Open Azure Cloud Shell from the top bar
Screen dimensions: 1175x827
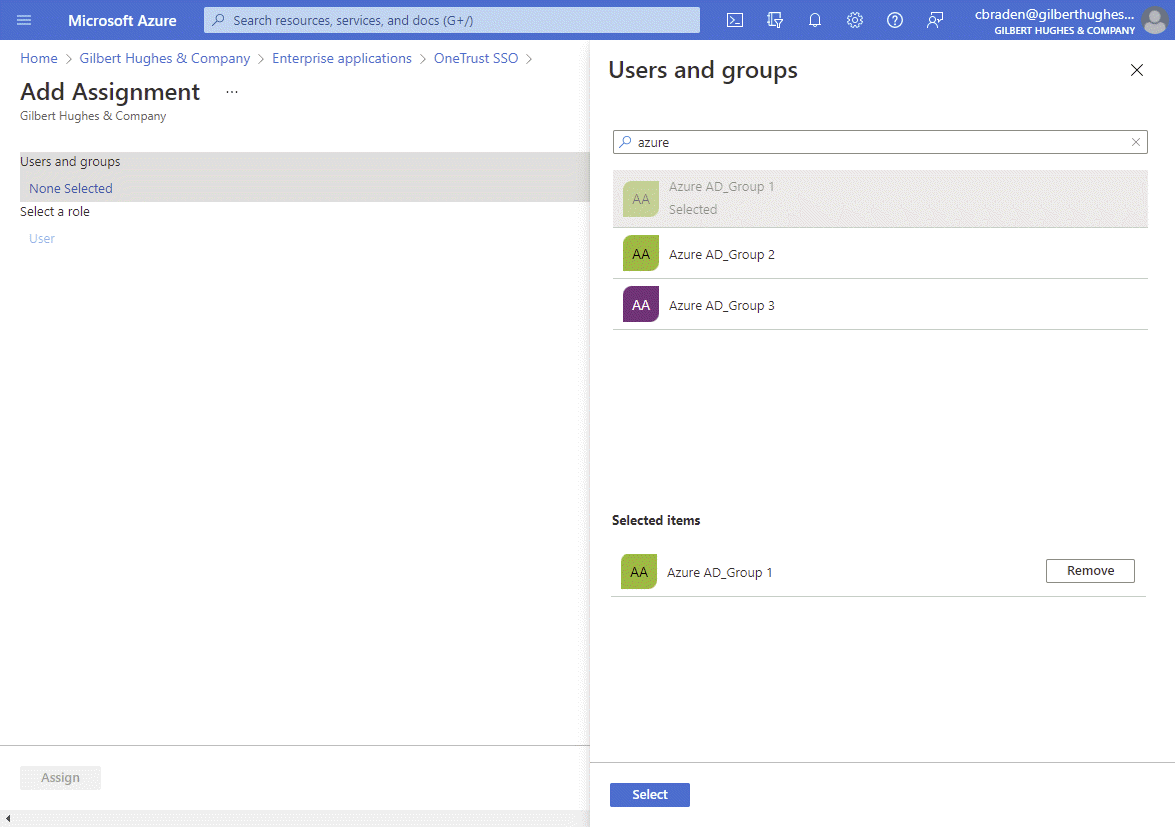[x=735, y=20]
